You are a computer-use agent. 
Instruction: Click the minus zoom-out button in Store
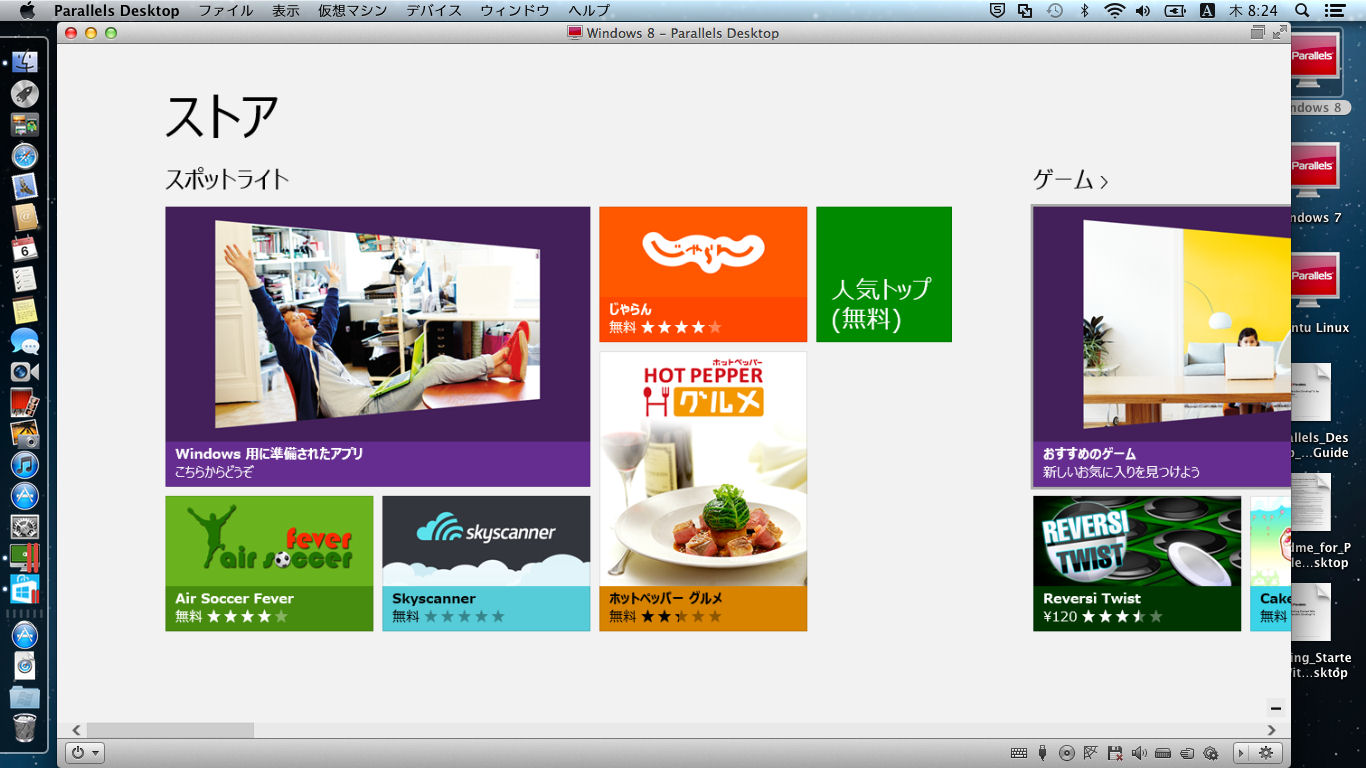click(1276, 708)
